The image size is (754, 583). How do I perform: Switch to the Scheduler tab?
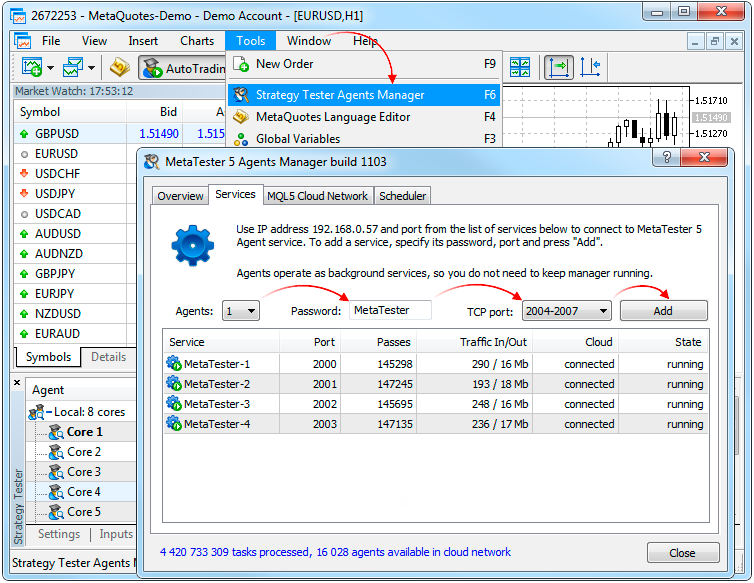click(x=402, y=196)
